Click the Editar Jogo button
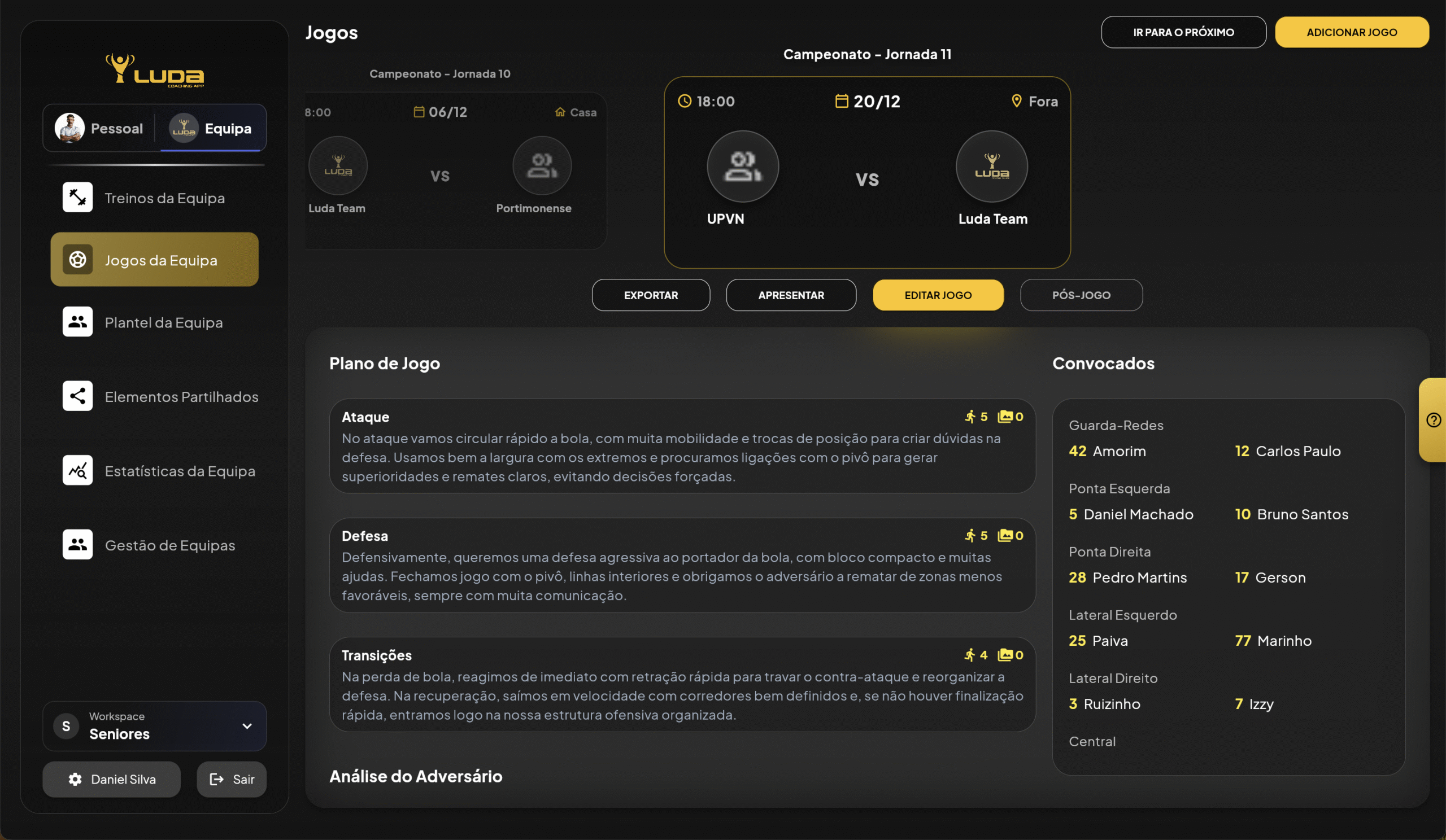This screenshot has height=840, width=1446. coord(938,295)
